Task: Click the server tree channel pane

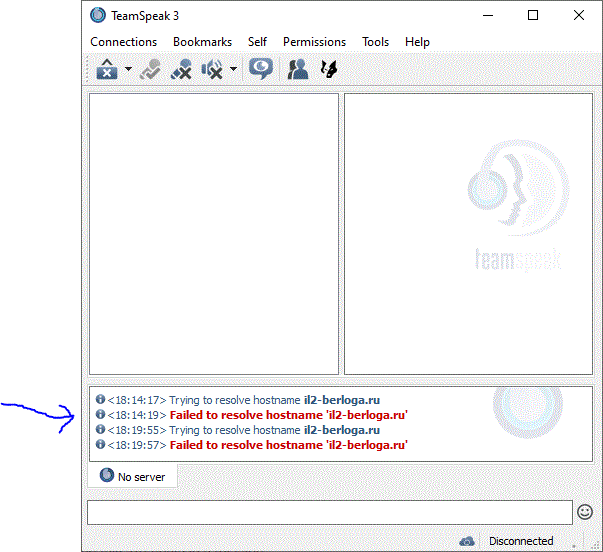Action: click(x=214, y=234)
